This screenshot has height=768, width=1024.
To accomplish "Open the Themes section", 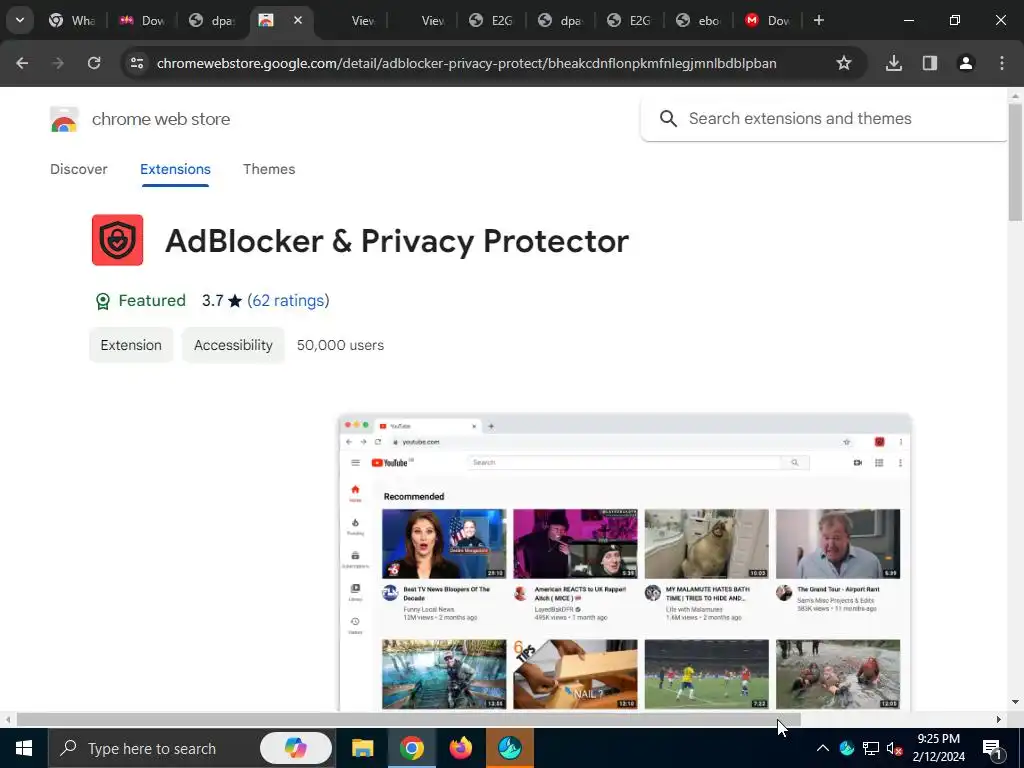I will click(x=269, y=169).
